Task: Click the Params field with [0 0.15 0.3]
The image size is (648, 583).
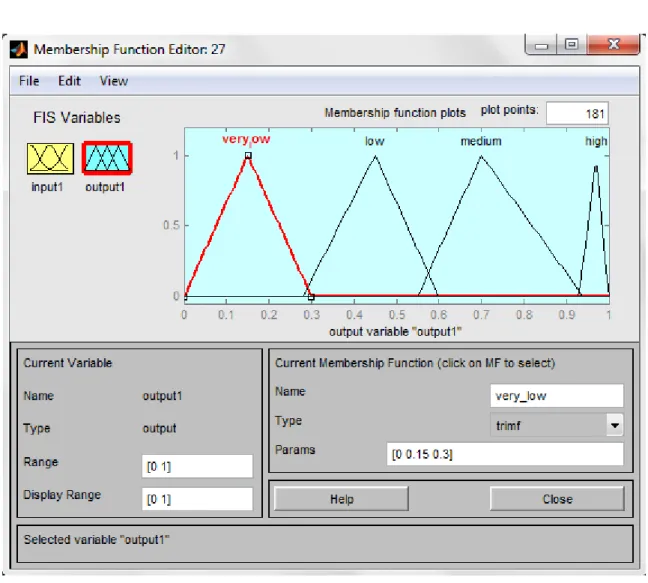Action: tap(505, 455)
